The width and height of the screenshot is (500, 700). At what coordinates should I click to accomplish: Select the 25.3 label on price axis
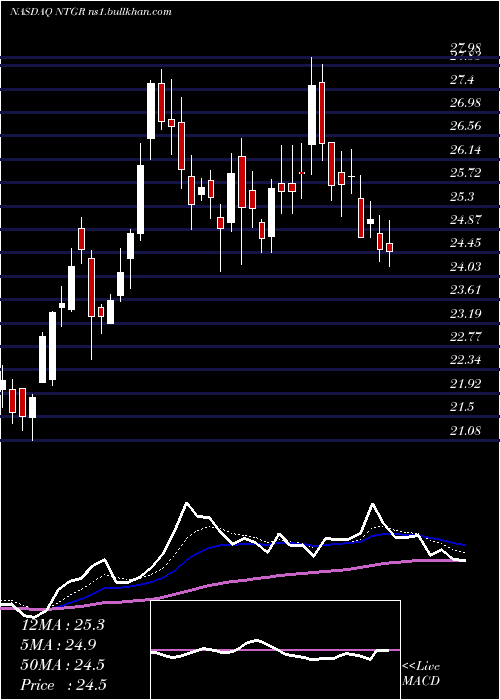click(462, 196)
